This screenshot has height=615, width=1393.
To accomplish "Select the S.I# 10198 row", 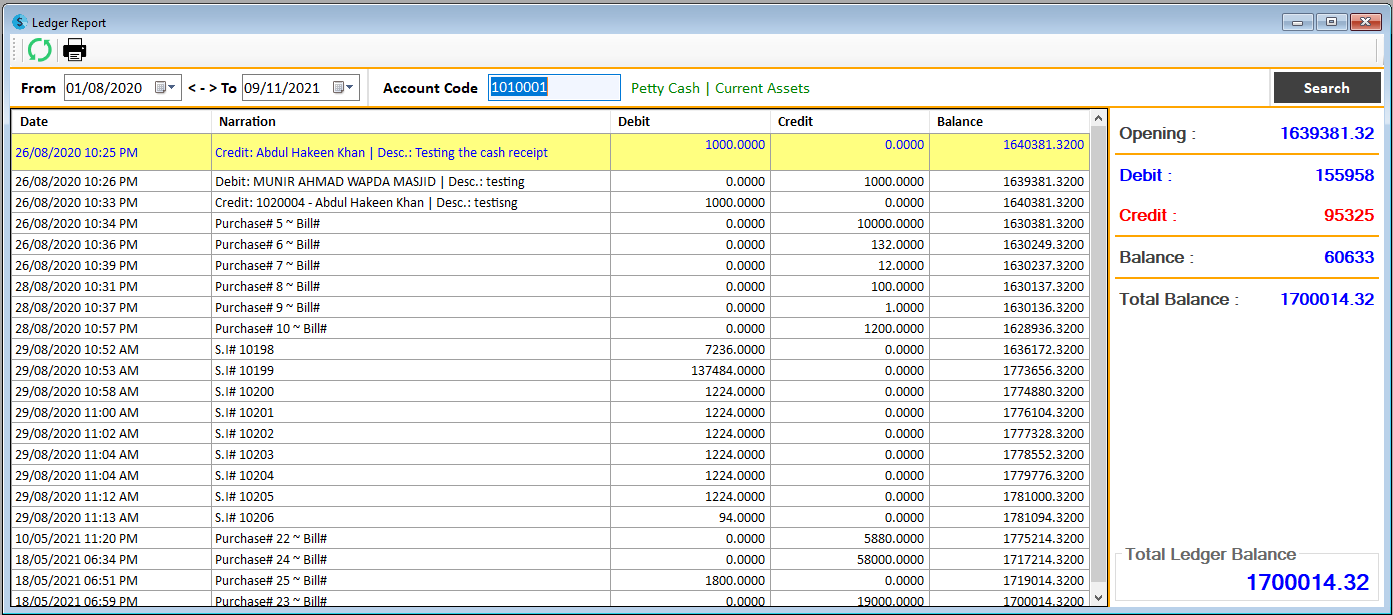I will [551, 350].
